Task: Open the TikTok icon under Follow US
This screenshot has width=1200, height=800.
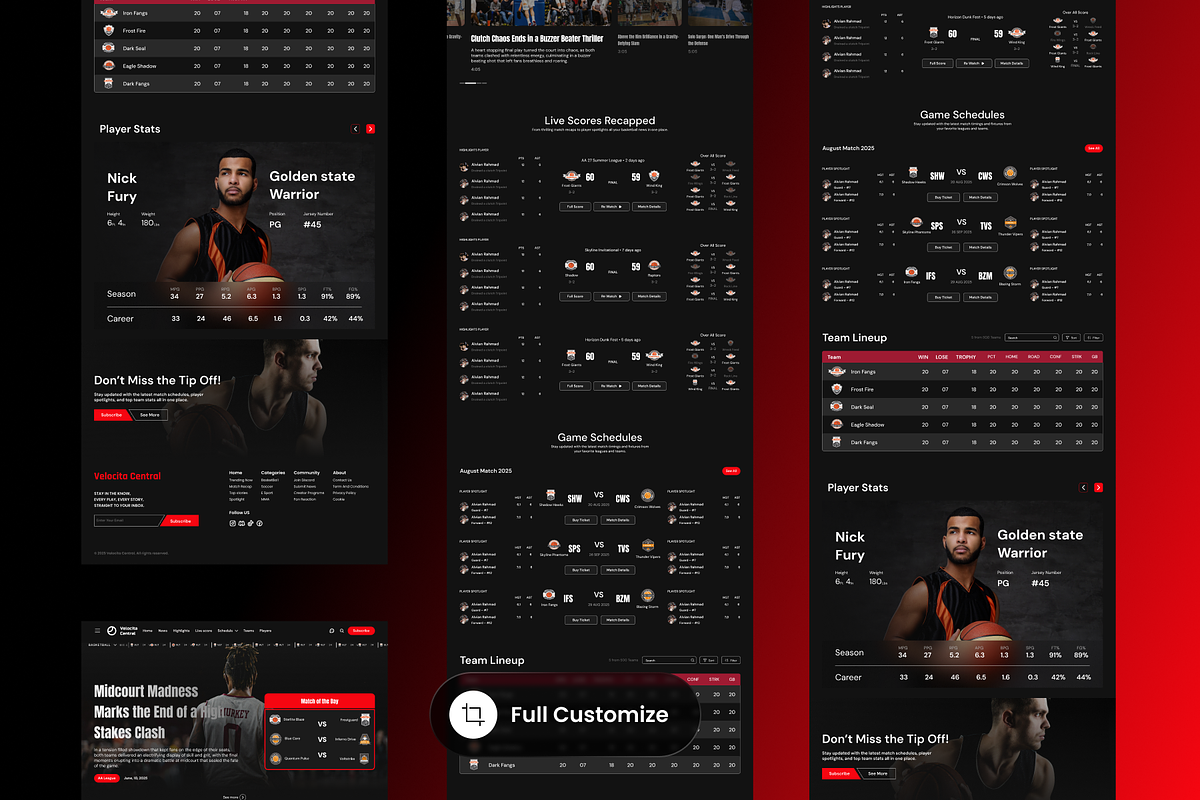Action: pos(251,523)
